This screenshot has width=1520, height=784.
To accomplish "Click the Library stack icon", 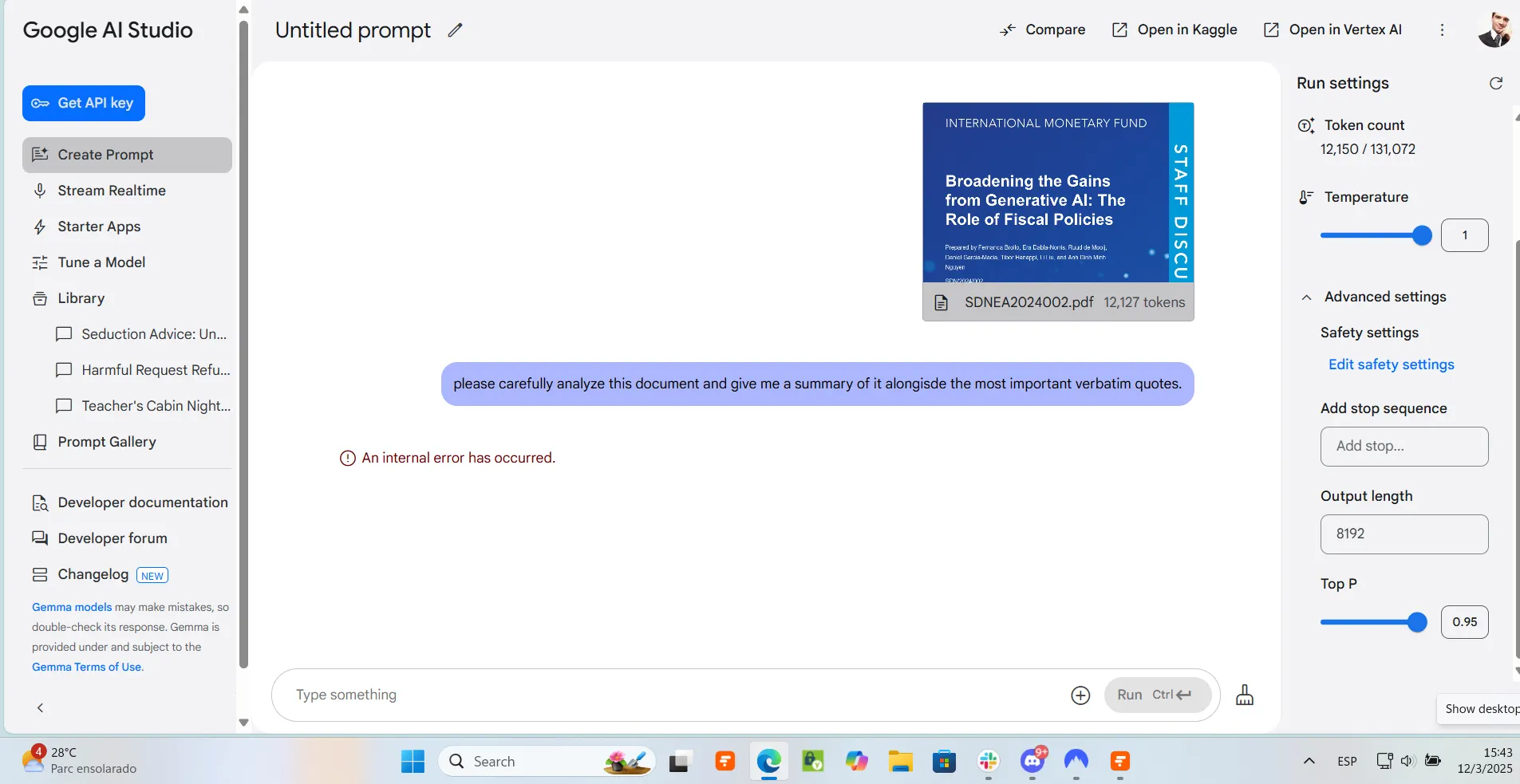I will (40, 298).
